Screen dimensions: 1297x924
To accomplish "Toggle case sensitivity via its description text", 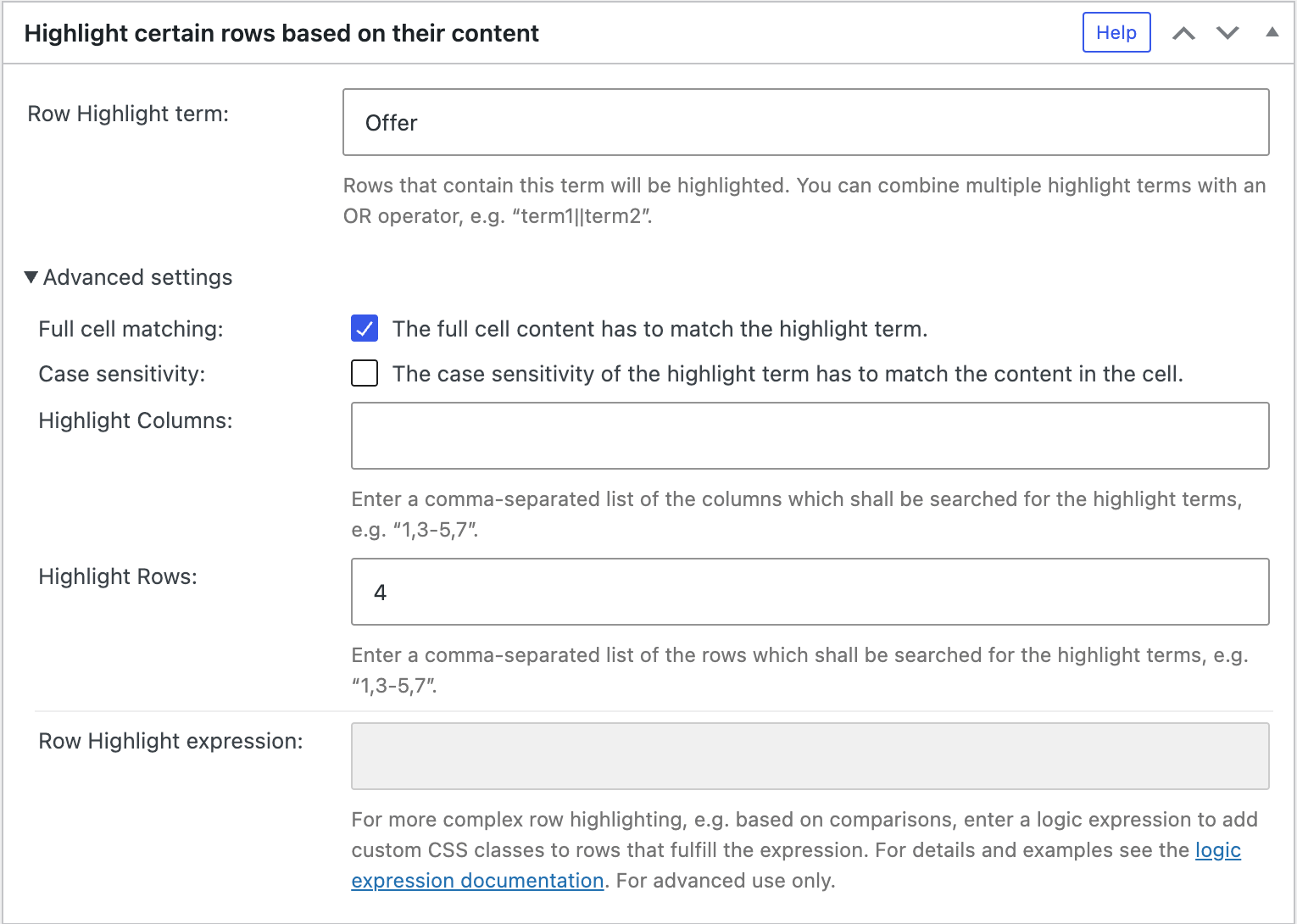I will (x=788, y=373).
